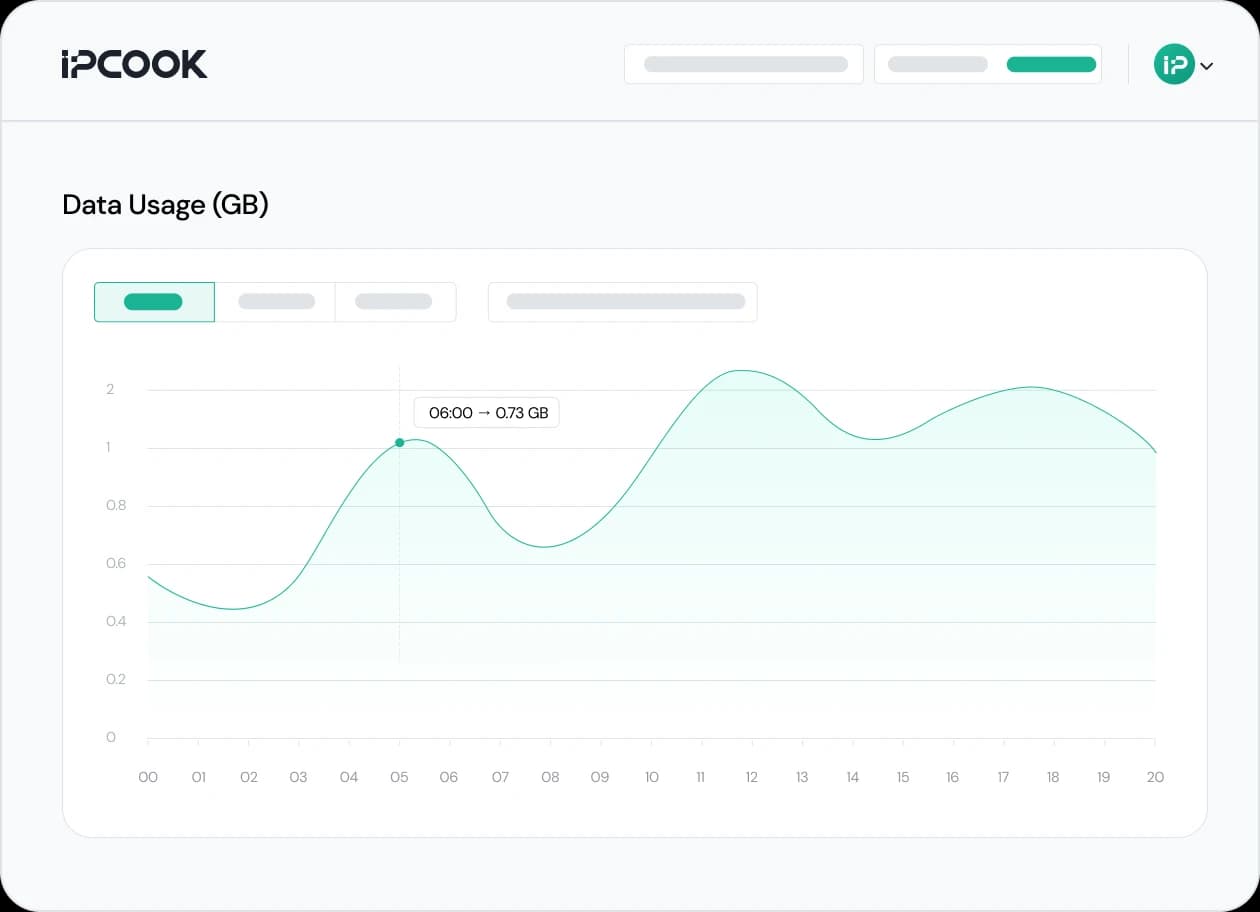This screenshot has height=912, width=1260.
Task: Select the third time range tab
Action: 395,302
